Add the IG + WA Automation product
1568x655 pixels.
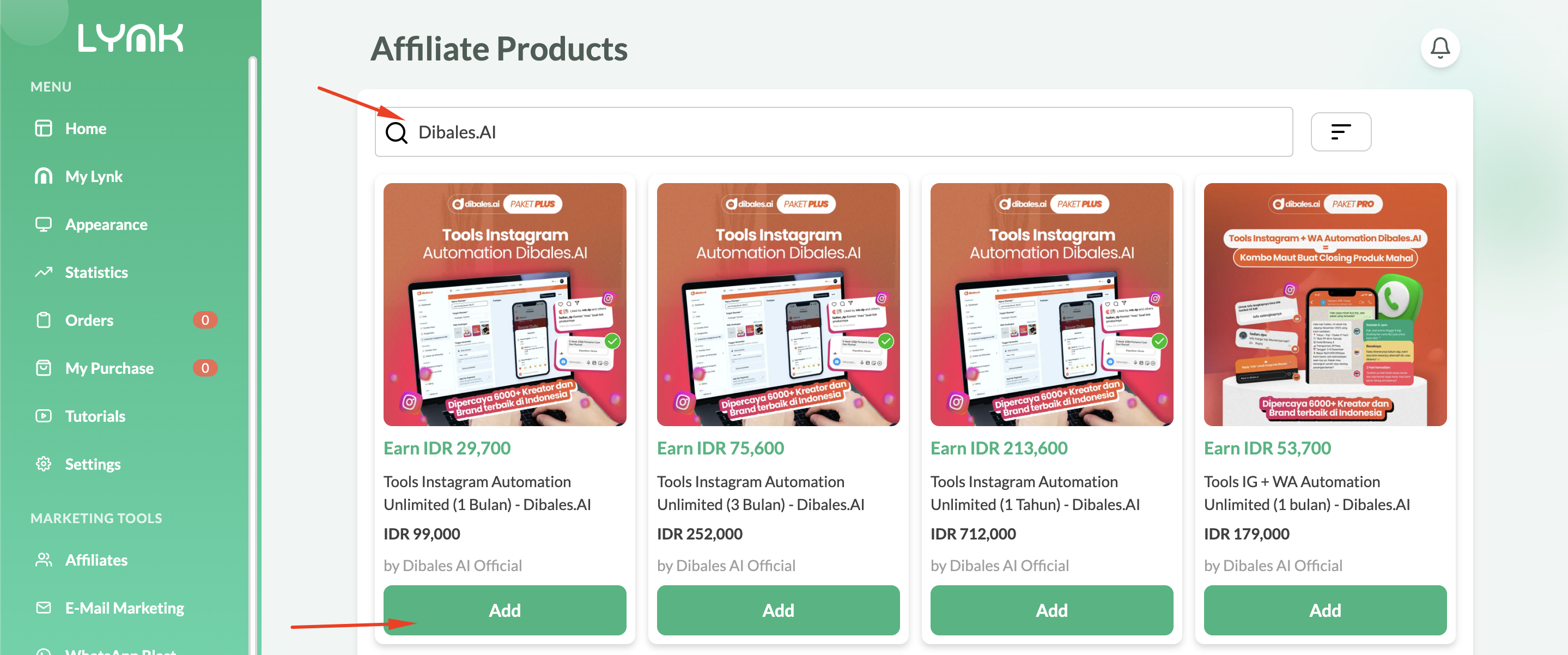[1324, 610]
